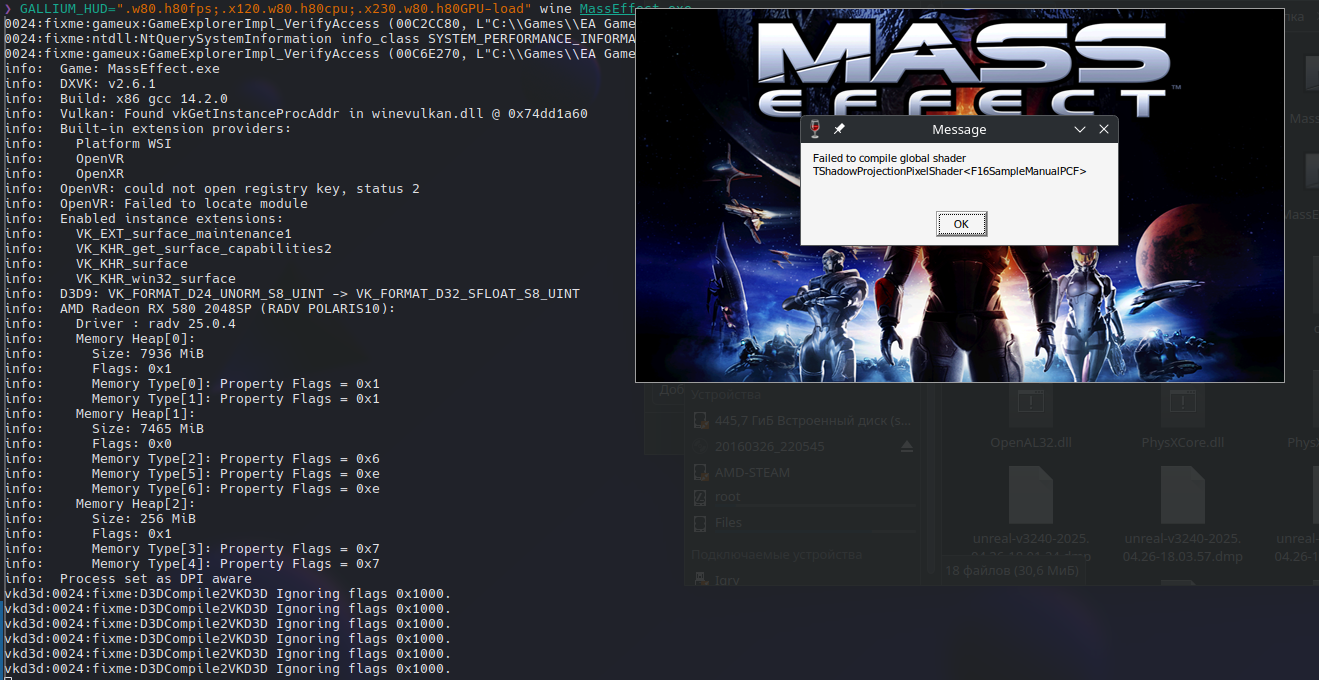Click 'Memory Heap[1]:' in terminal output
The width and height of the screenshot is (1319, 680).
[x=136, y=414]
